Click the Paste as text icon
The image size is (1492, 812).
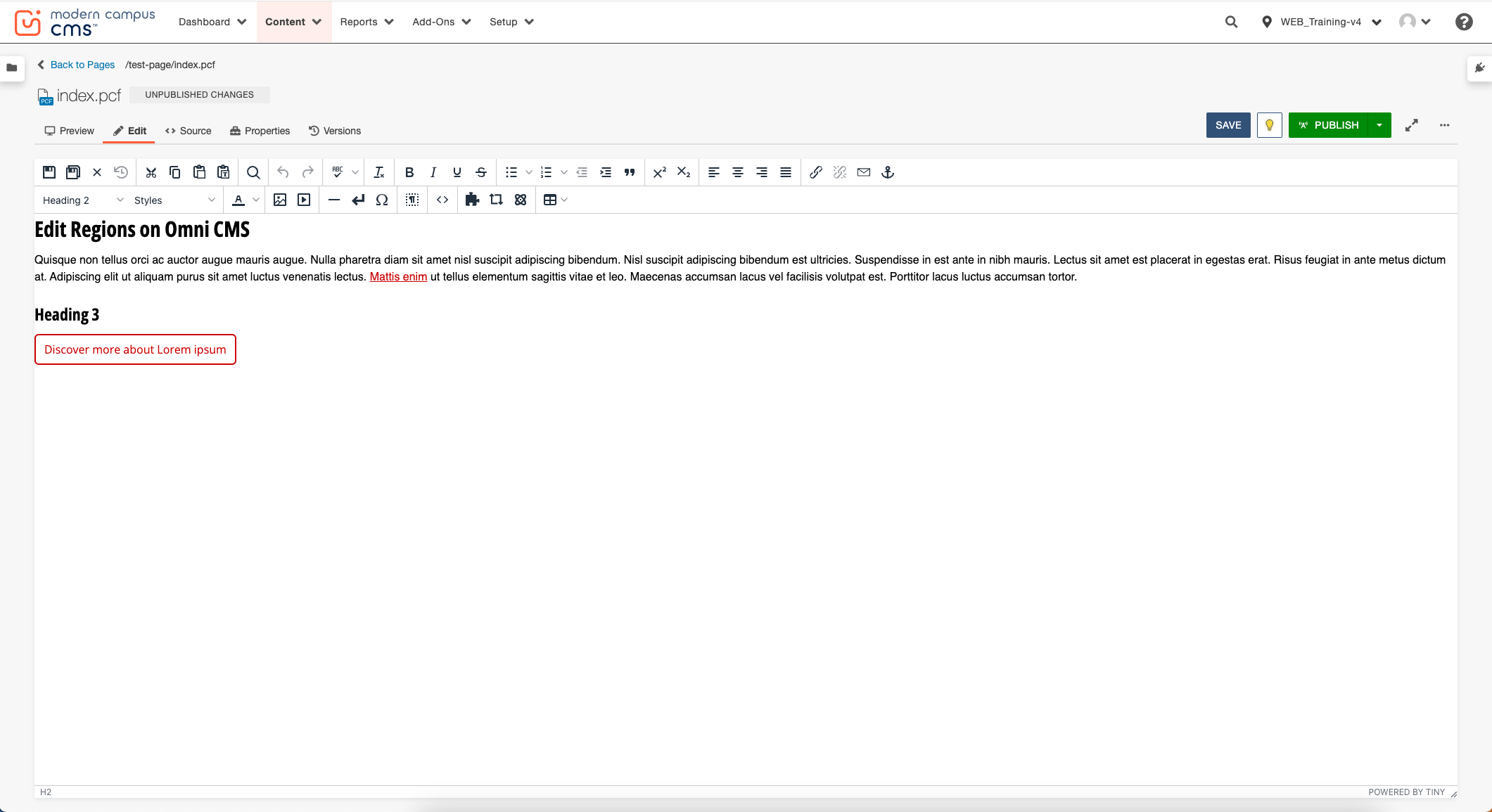click(x=224, y=172)
